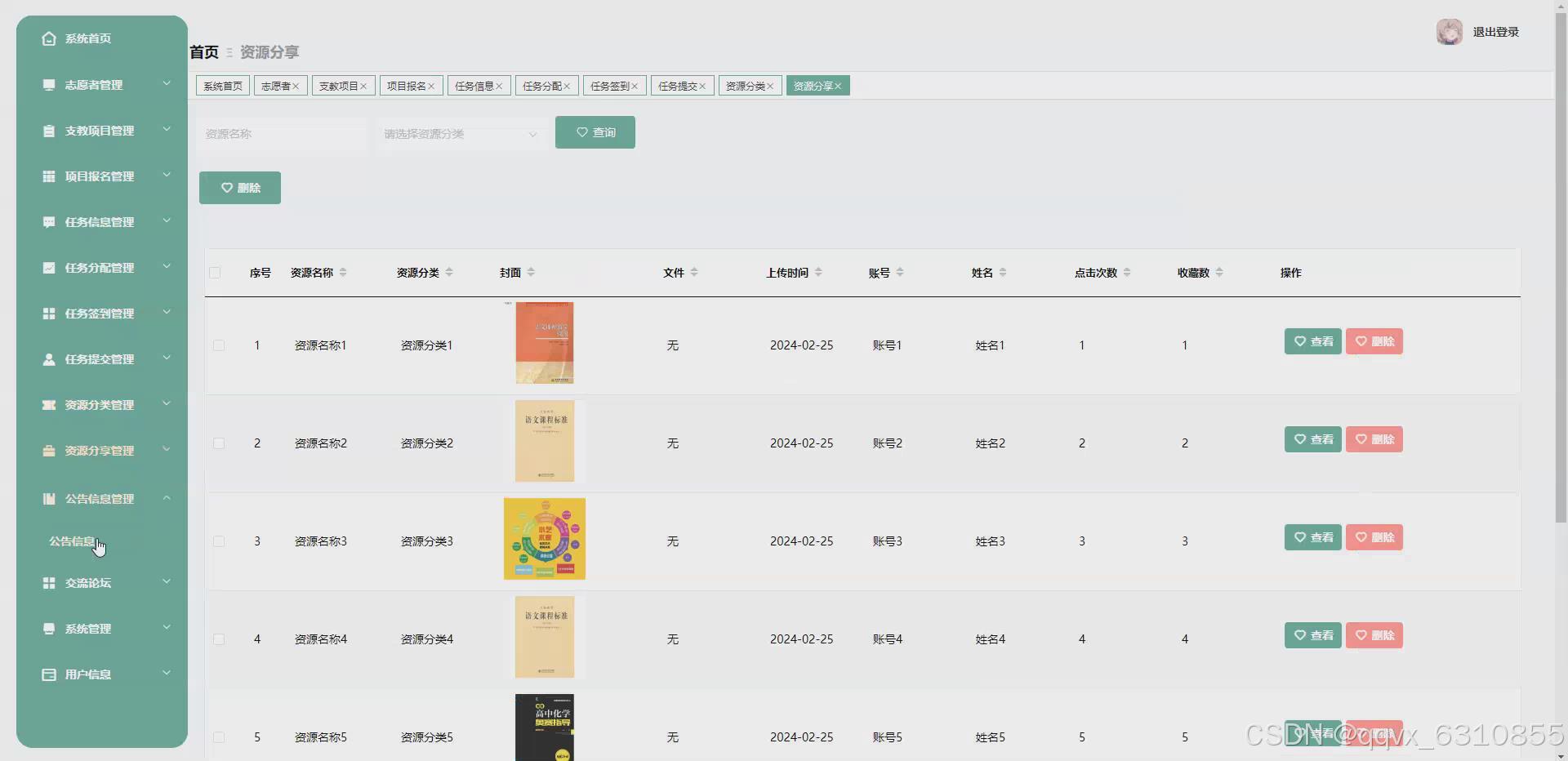Close the 项目报名 tab with its x

pos(431,87)
